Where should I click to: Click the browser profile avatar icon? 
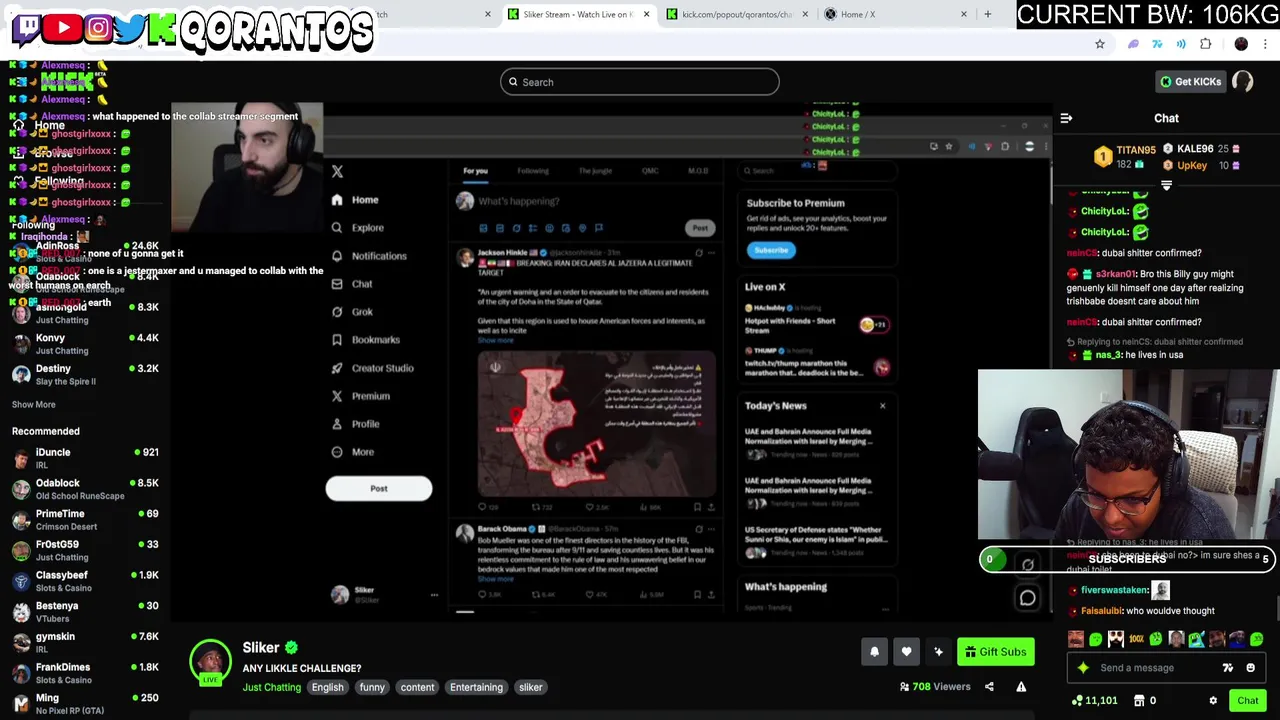[x=1241, y=44]
